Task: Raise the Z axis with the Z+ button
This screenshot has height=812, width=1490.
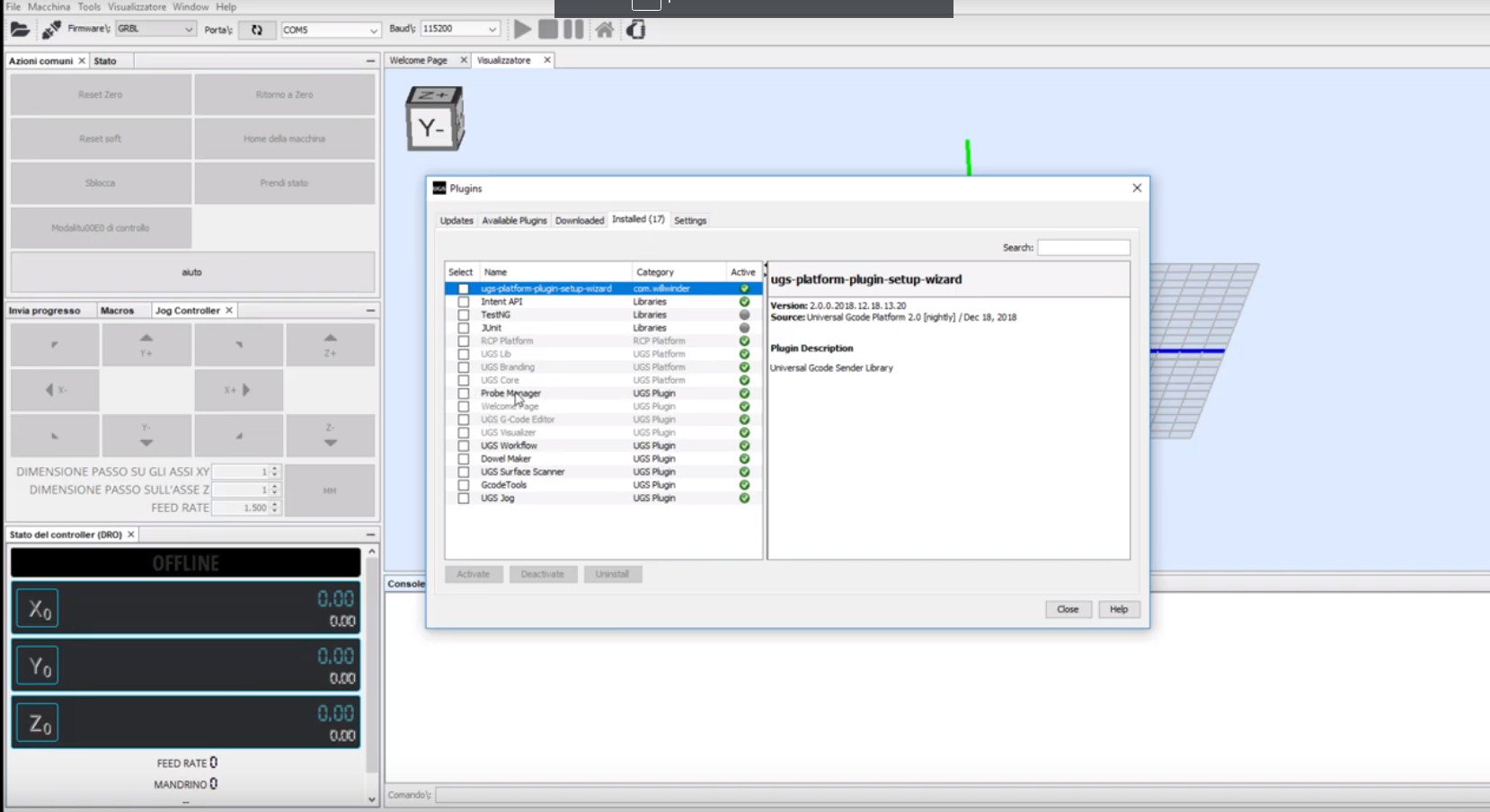Action: pos(331,345)
